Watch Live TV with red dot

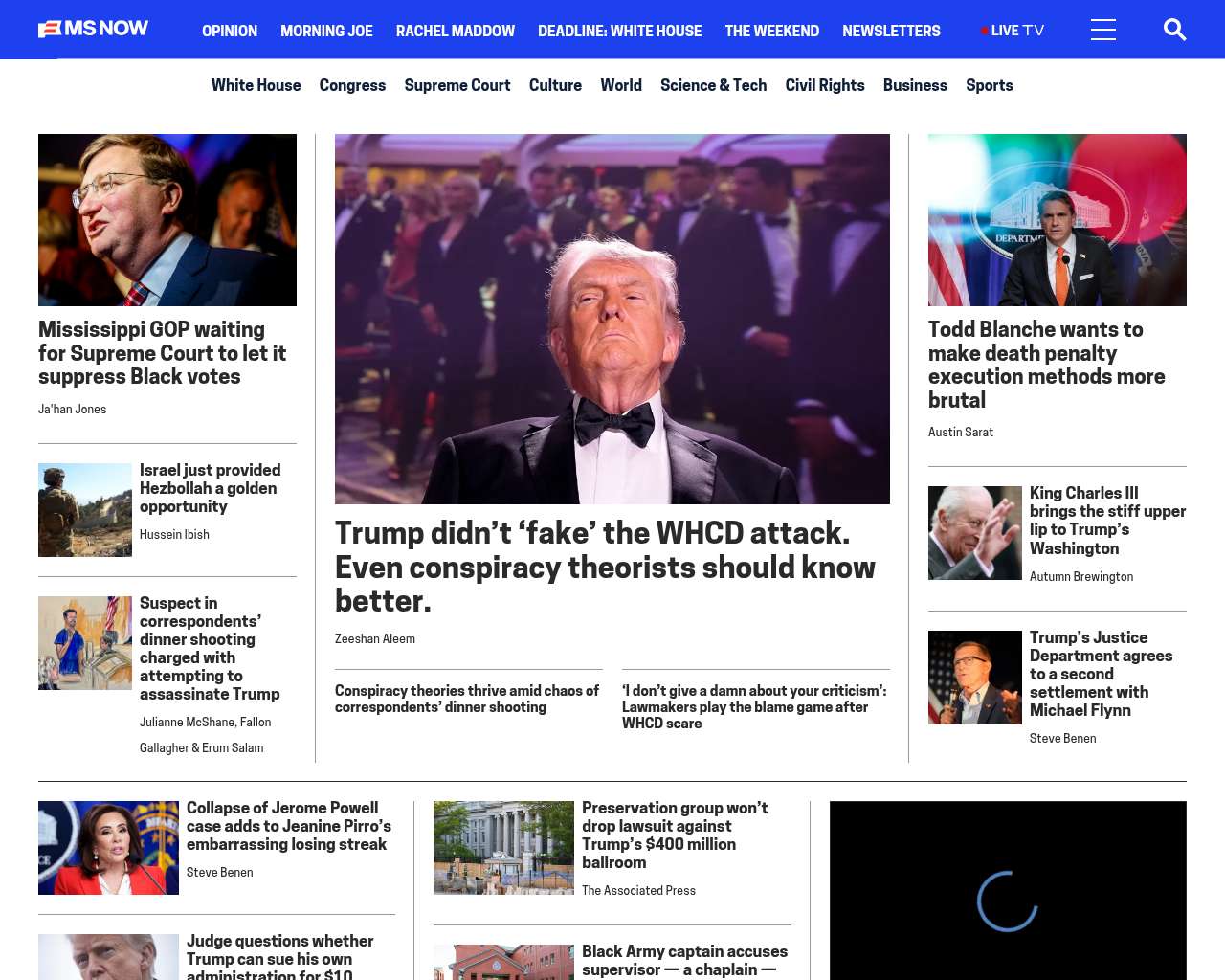1013,31
